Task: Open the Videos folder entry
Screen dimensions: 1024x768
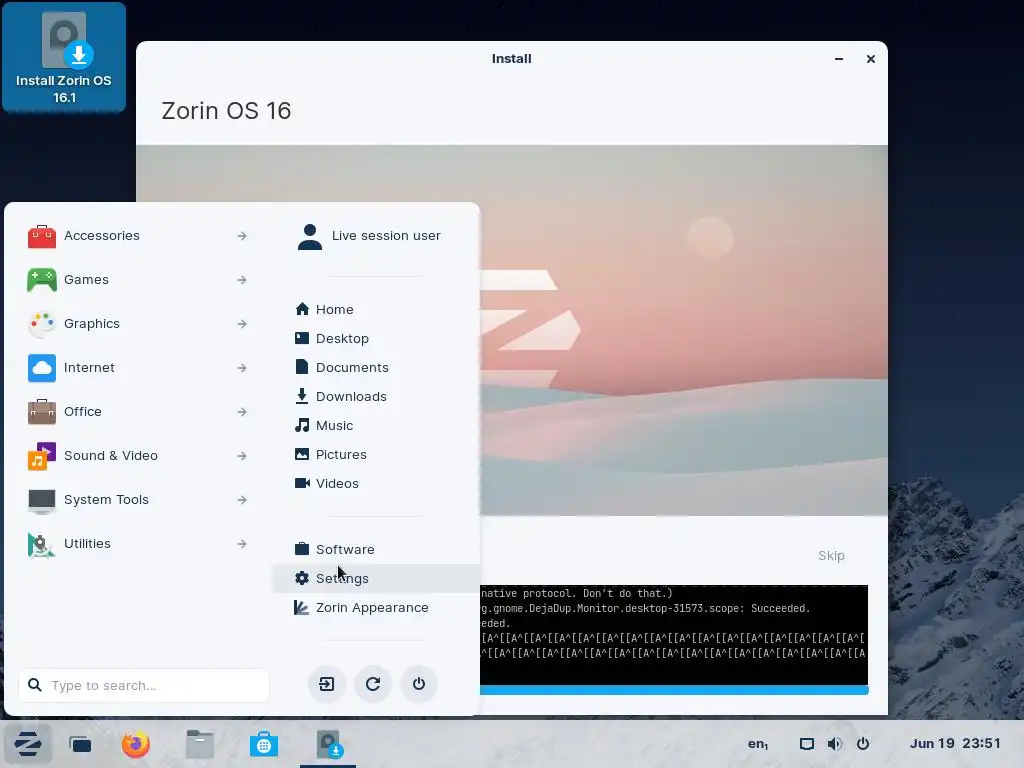Action: coord(376,483)
